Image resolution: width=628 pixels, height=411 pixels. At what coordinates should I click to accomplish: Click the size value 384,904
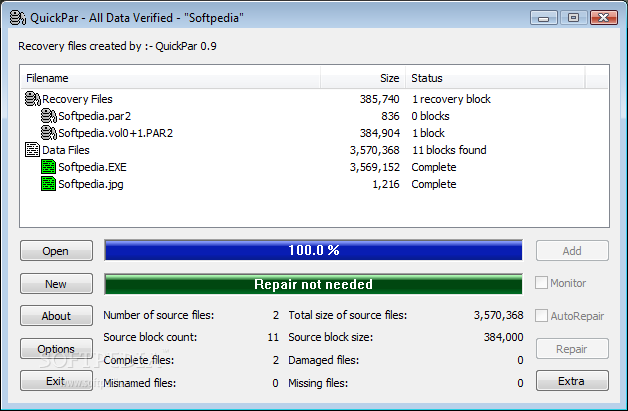point(379,133)
